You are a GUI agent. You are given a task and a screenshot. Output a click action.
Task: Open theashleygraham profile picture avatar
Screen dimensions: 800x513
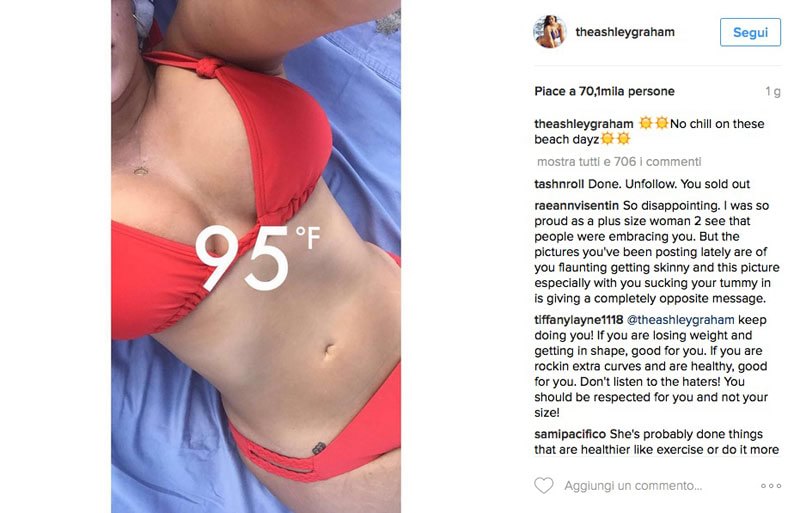pyautogui.click(x=549, y=32)
